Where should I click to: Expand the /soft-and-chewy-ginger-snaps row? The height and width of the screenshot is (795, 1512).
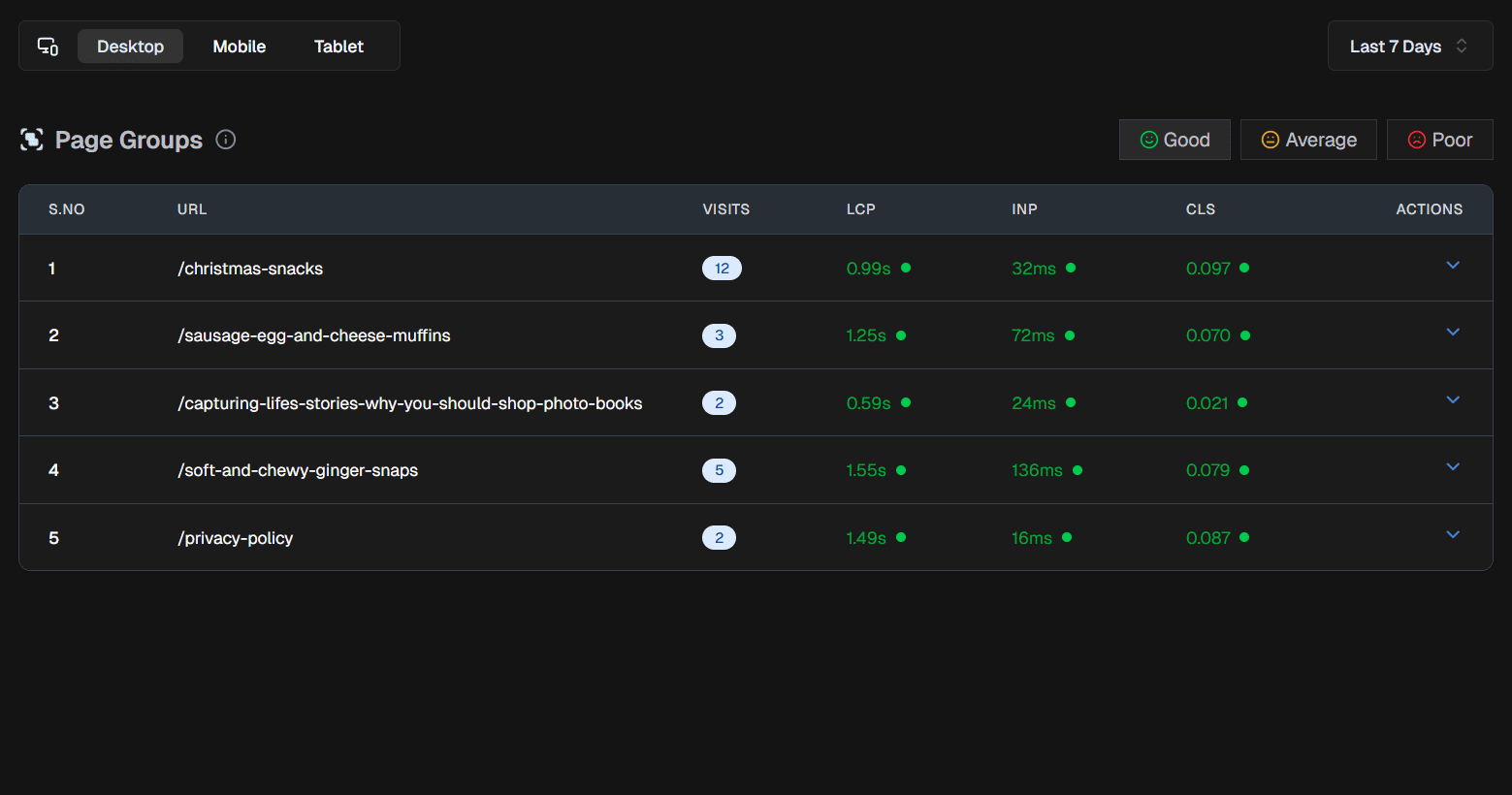click(x=1453, y=467)
